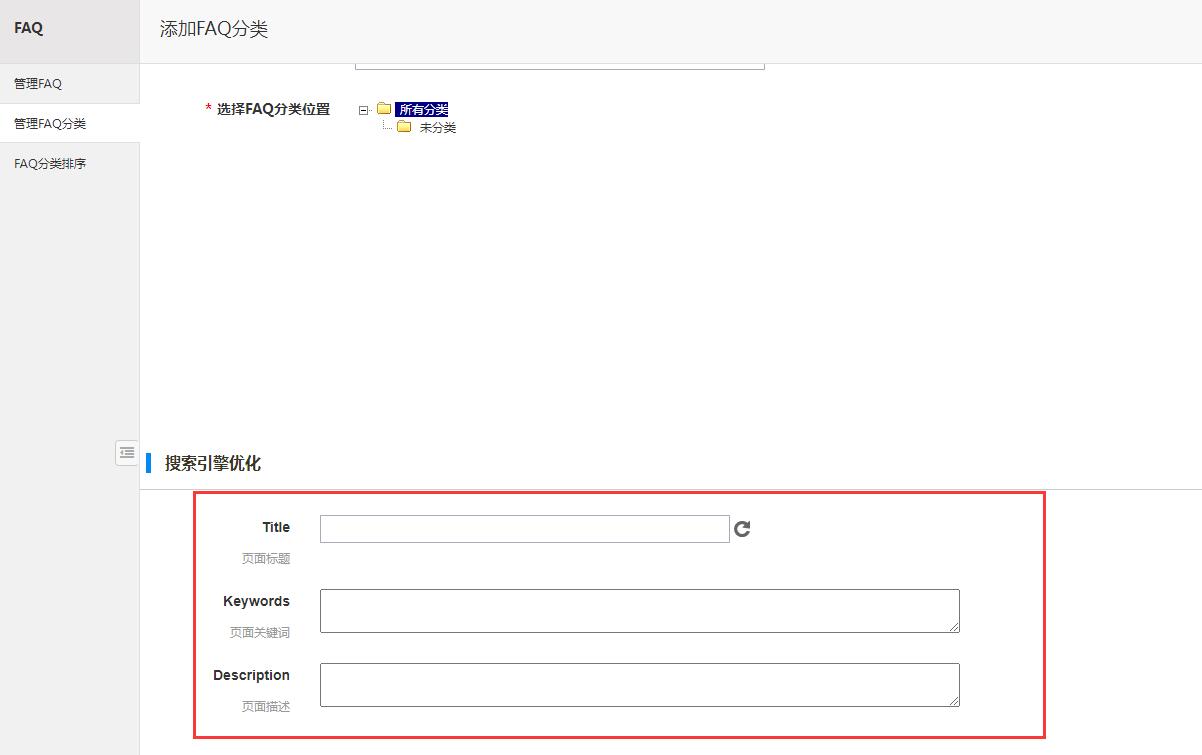The height and width of the screenshot is (755, 1202).
Task: Select the 所有分类 category label
Action: click(422, 110)
